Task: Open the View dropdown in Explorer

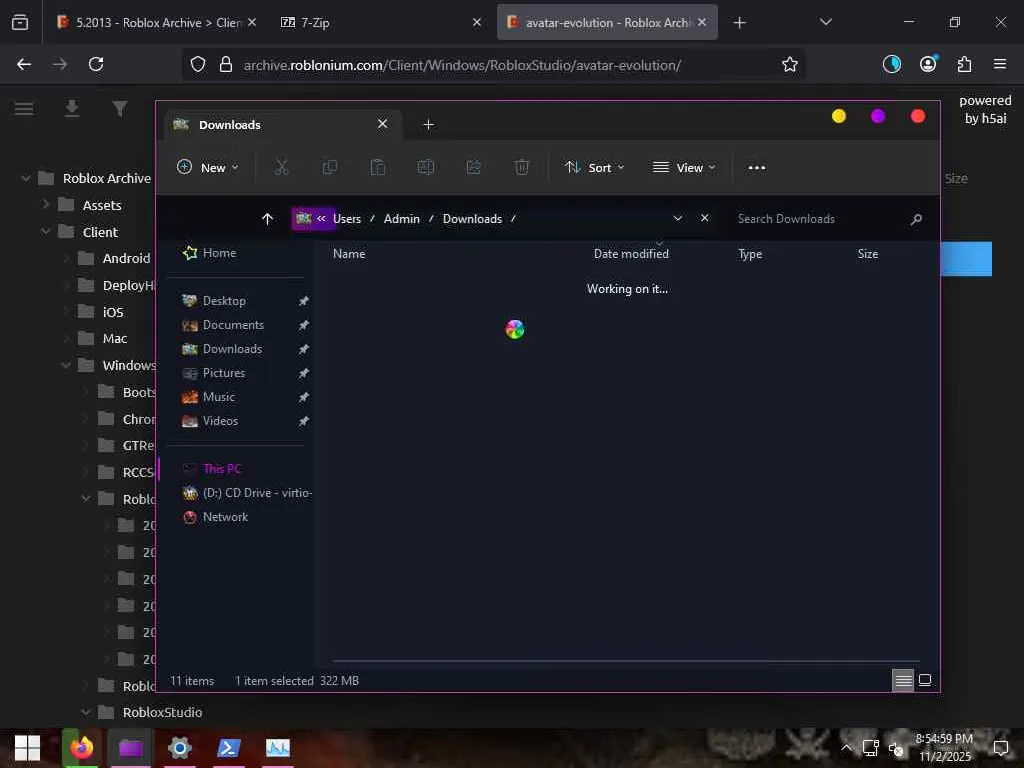Action: 684,168
